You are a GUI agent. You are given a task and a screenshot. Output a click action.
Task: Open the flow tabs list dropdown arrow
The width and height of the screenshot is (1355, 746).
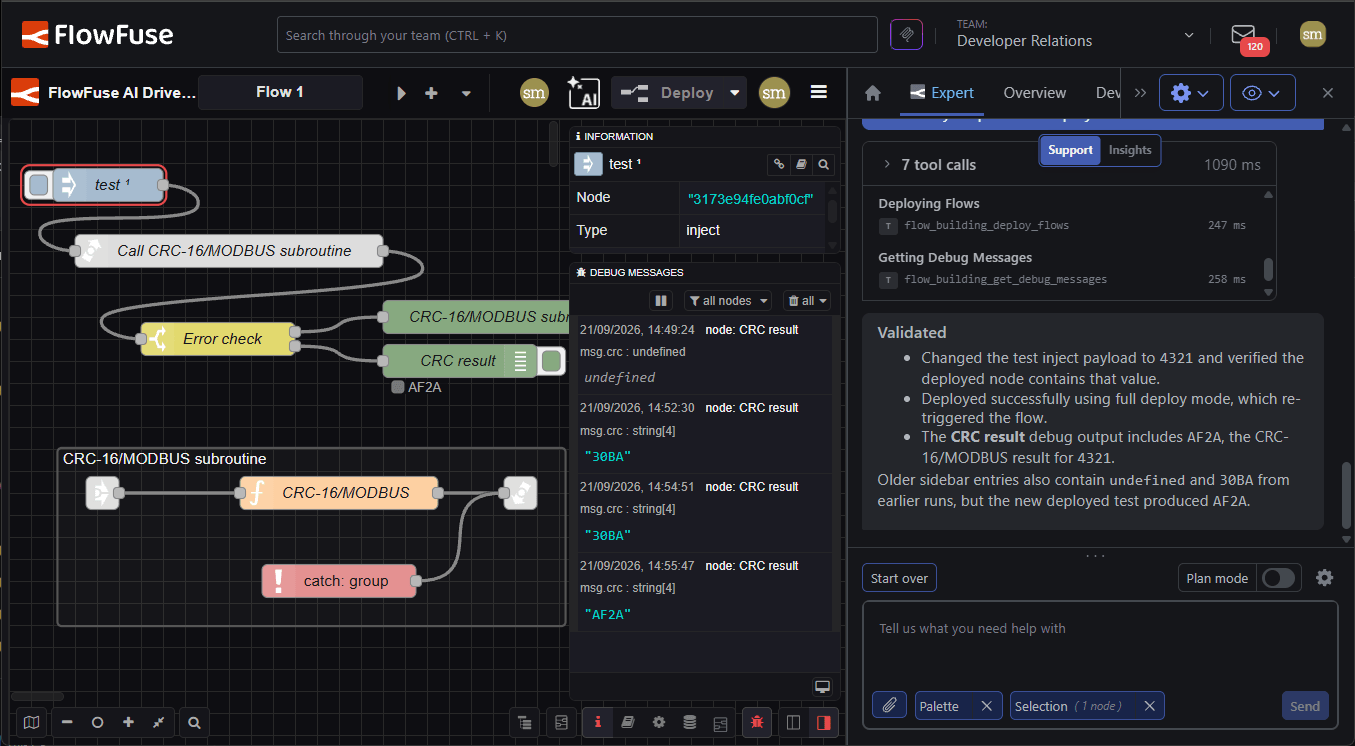pyautogui.click(x=466, y=93)
